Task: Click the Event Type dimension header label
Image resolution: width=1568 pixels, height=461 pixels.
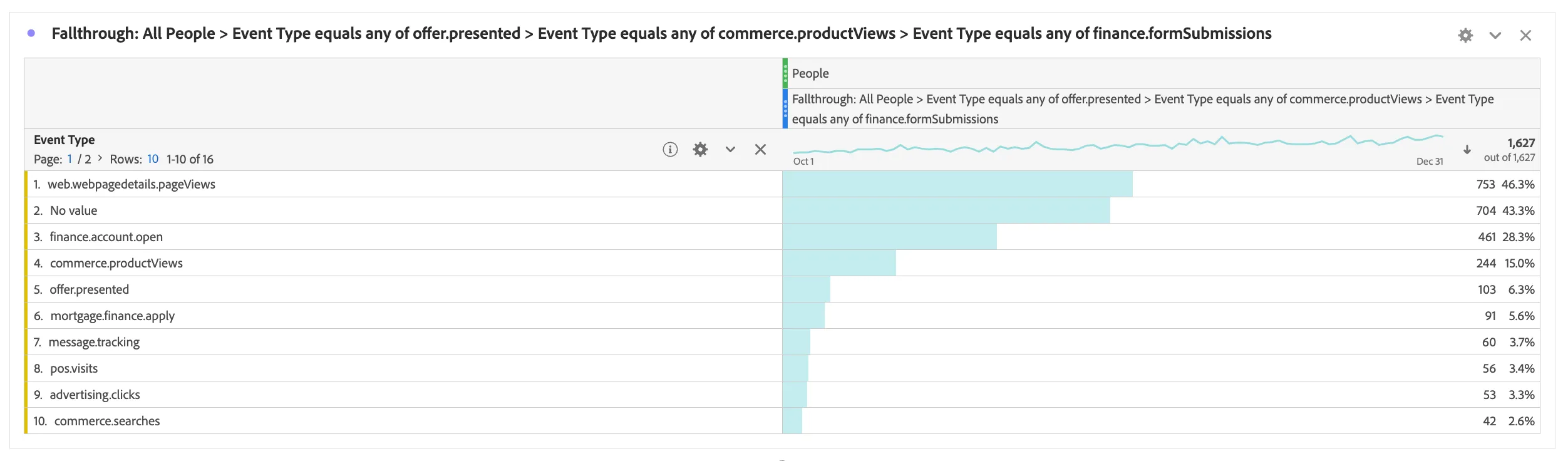Action: click(64, 140)
